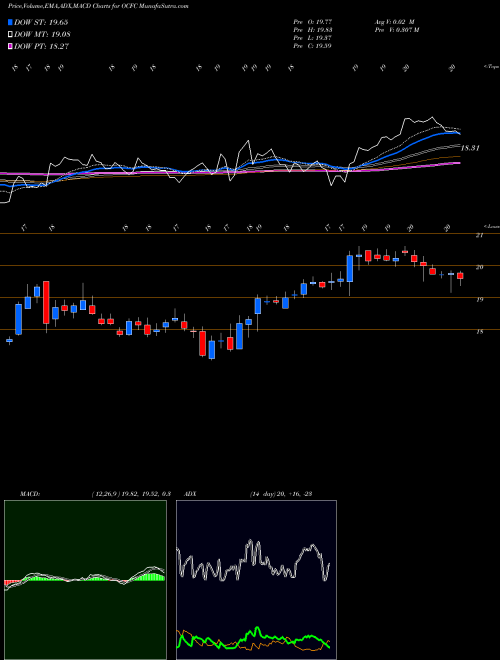Open the green MACD indicator chart
This screenshot has height=660, width=500.
click(85, 580)
